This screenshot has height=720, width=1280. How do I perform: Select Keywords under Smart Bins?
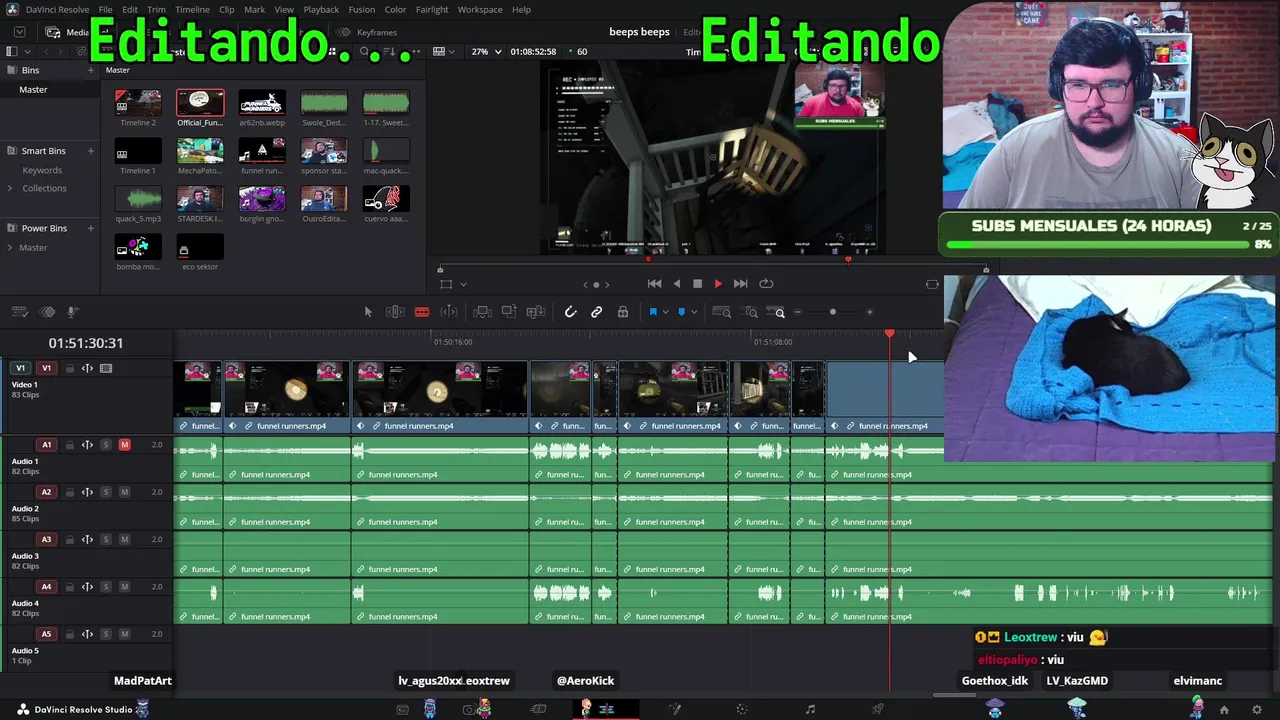click(42, 171)
